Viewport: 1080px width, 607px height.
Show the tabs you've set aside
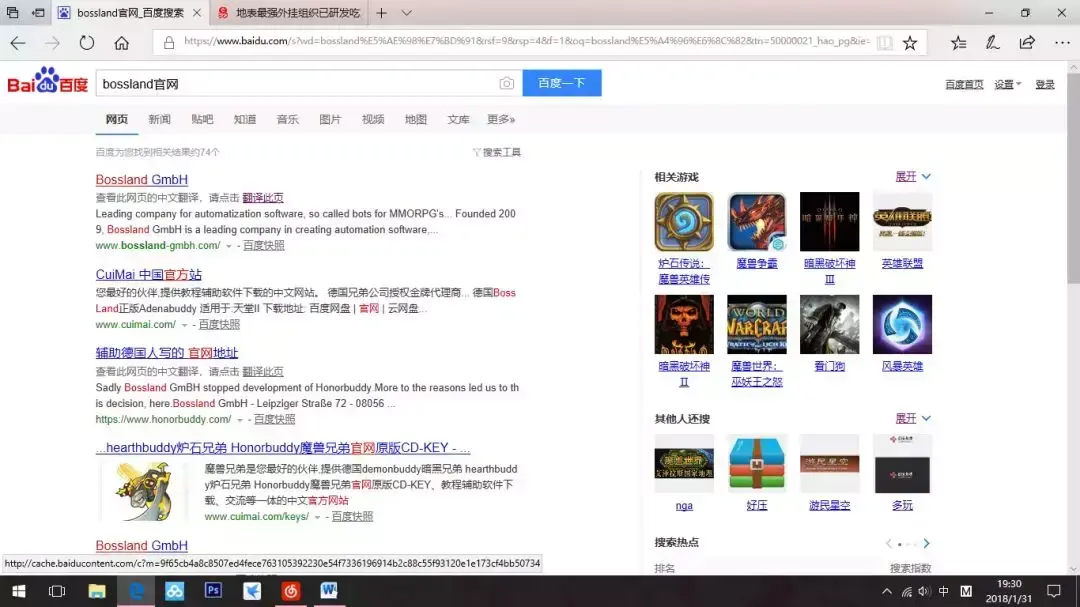pyautogui.click(x=12, y=13)
